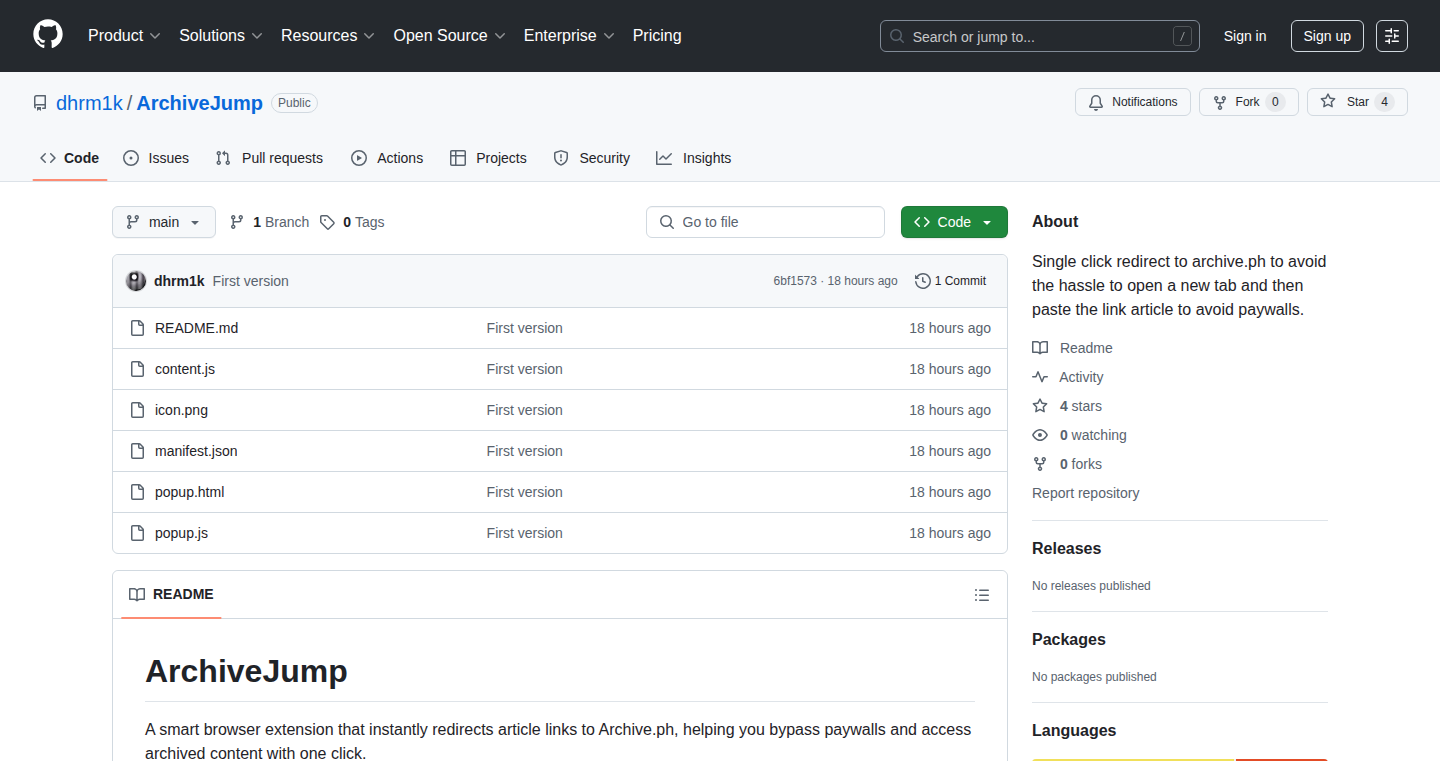Open the Resources dropdown menu

tap(328, 35)
